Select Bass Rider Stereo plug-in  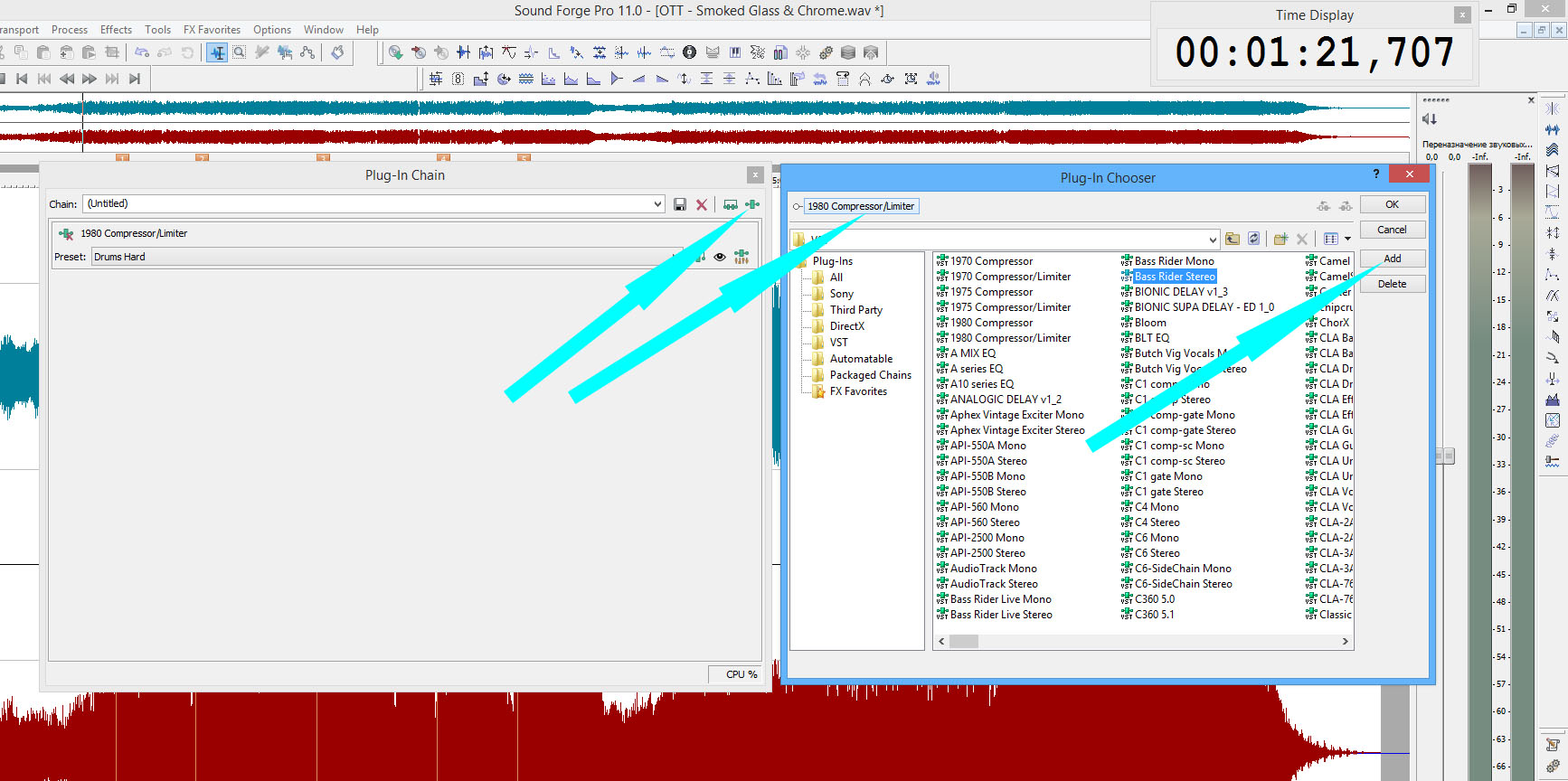[1175, 277]
